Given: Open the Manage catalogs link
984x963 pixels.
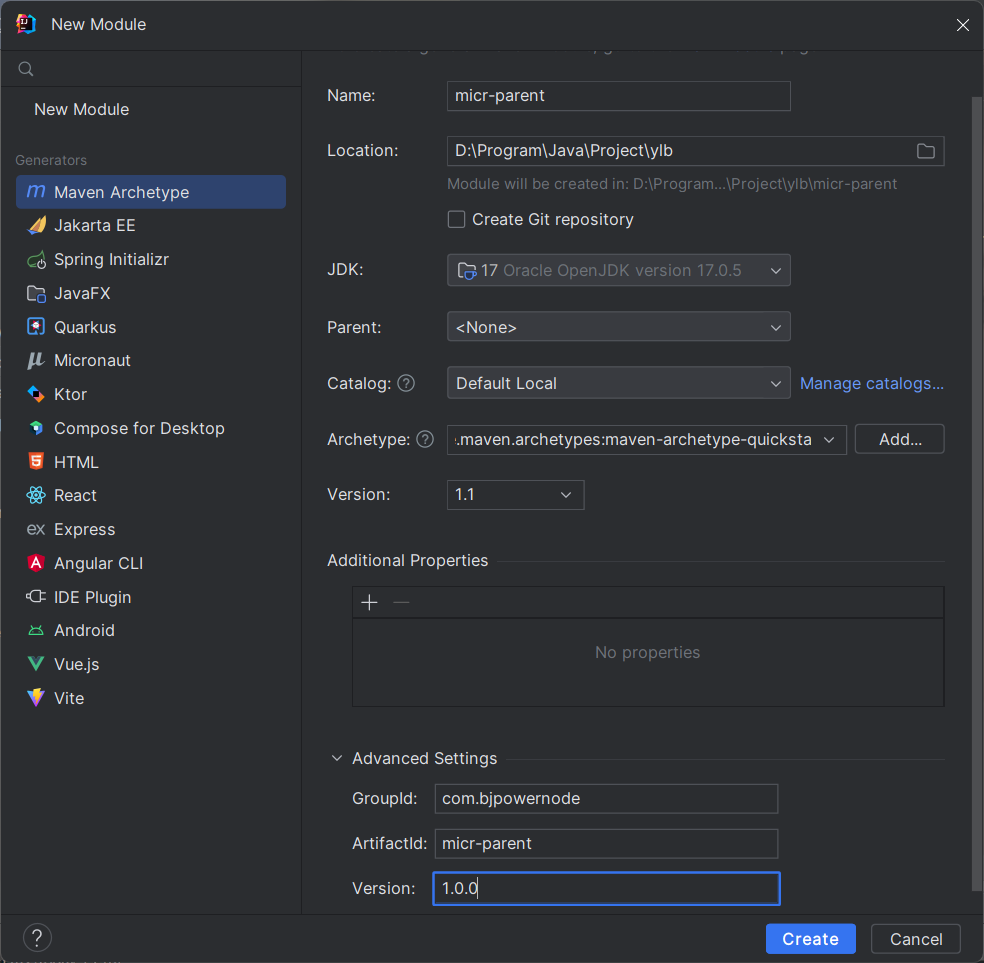Looking at the screenshot, I should (x=872, y=383).
